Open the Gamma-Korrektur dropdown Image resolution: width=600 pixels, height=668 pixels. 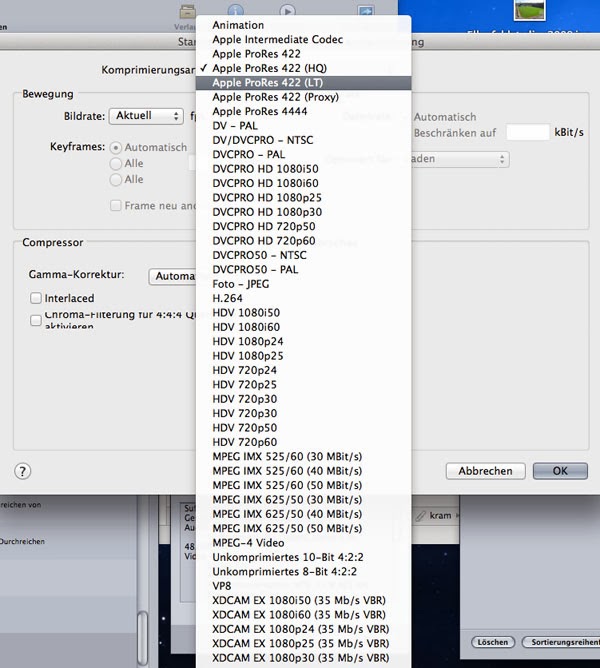click(172, 276)
